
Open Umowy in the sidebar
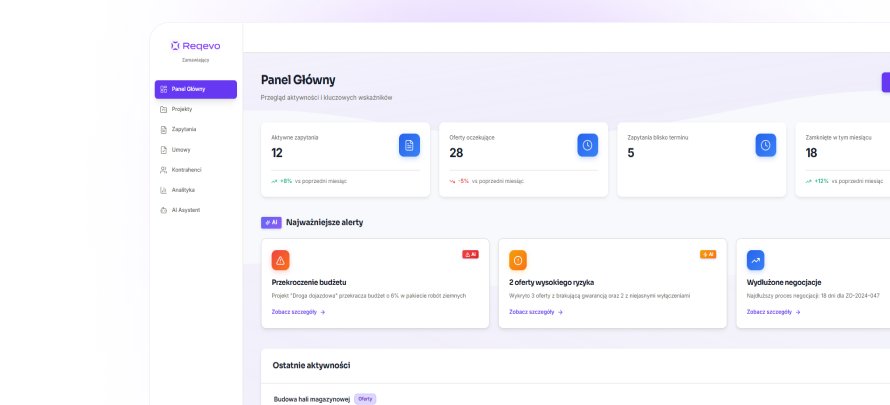coord(196,150)
